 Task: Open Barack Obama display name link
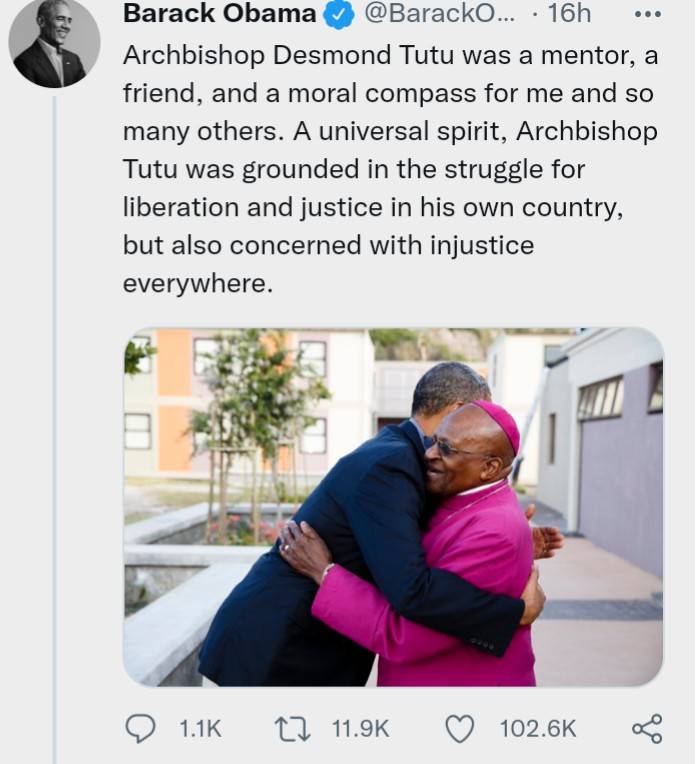pos(219,14)
